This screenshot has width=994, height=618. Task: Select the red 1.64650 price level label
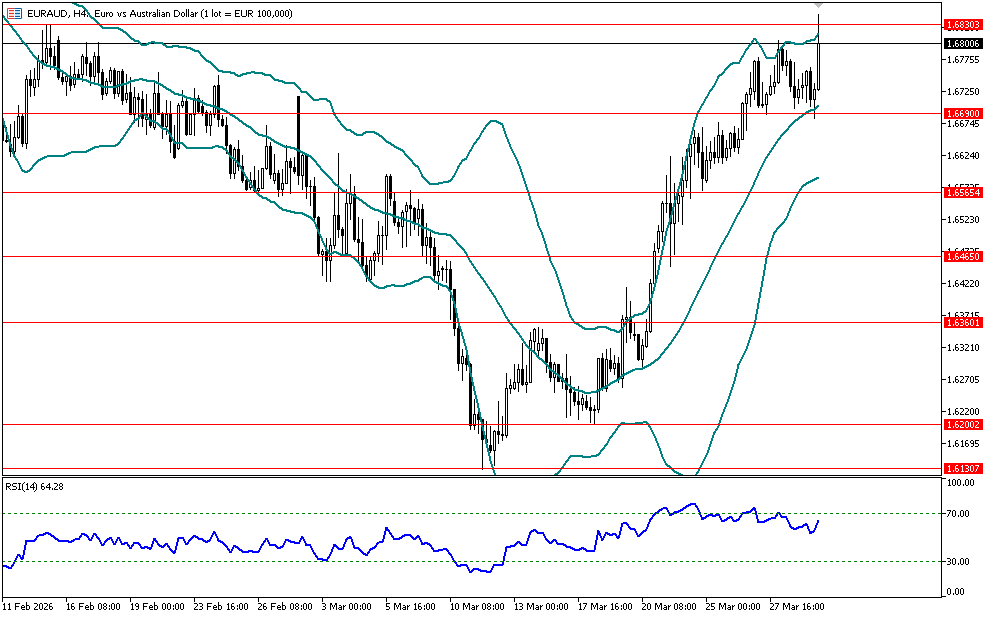pos(962,257)
